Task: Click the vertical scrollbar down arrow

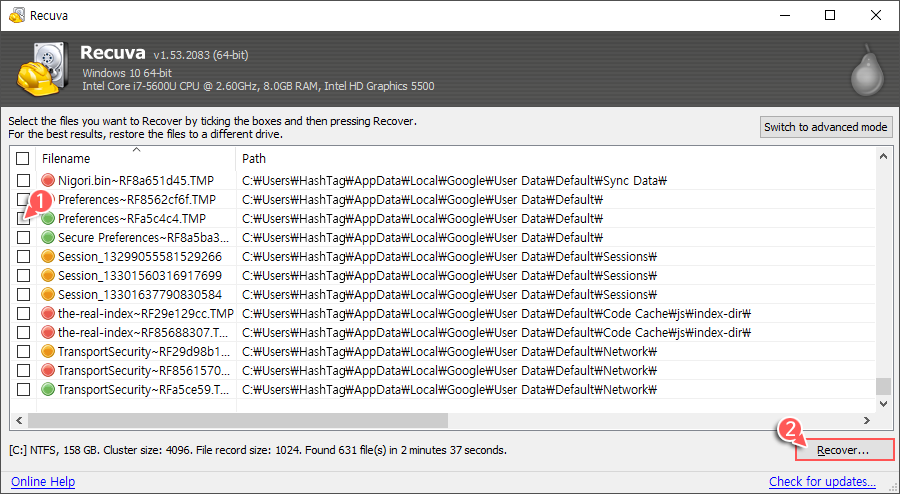Action: tap(883, 404)
